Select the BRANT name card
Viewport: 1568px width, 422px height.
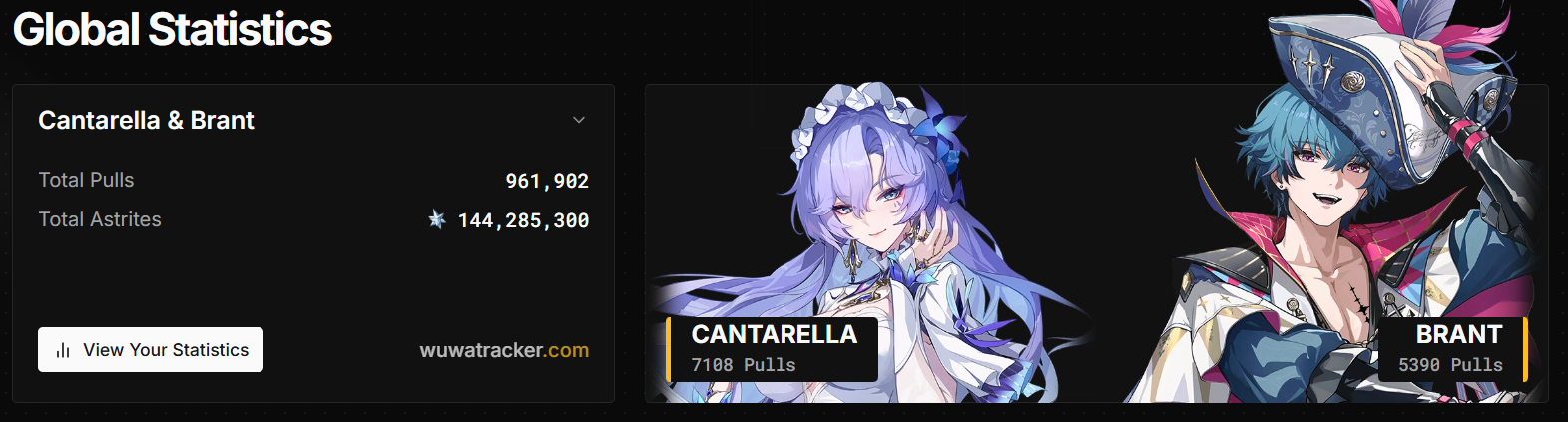[1453, 349]
